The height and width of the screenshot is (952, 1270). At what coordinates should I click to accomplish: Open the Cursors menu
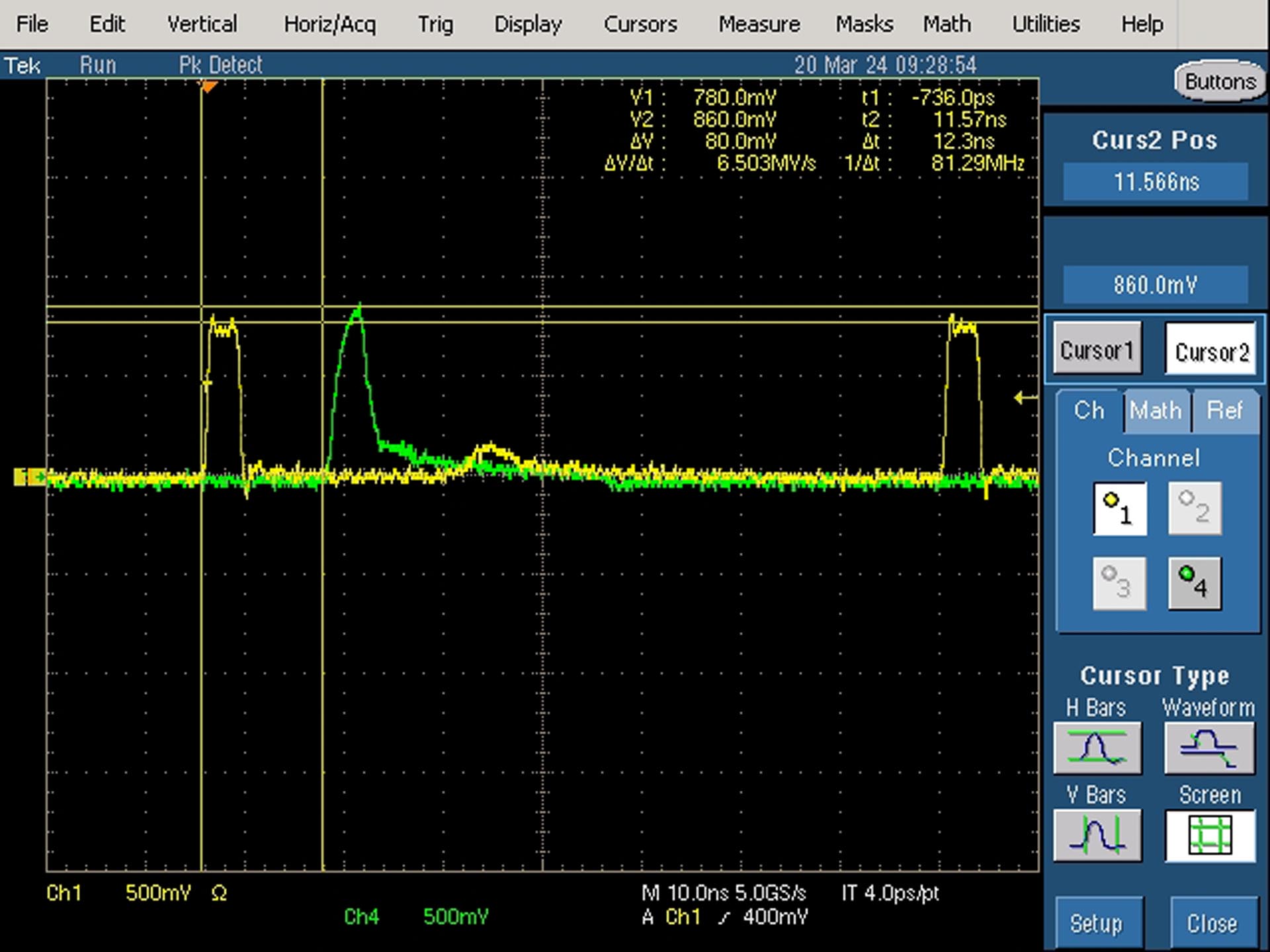click(640, 24)
